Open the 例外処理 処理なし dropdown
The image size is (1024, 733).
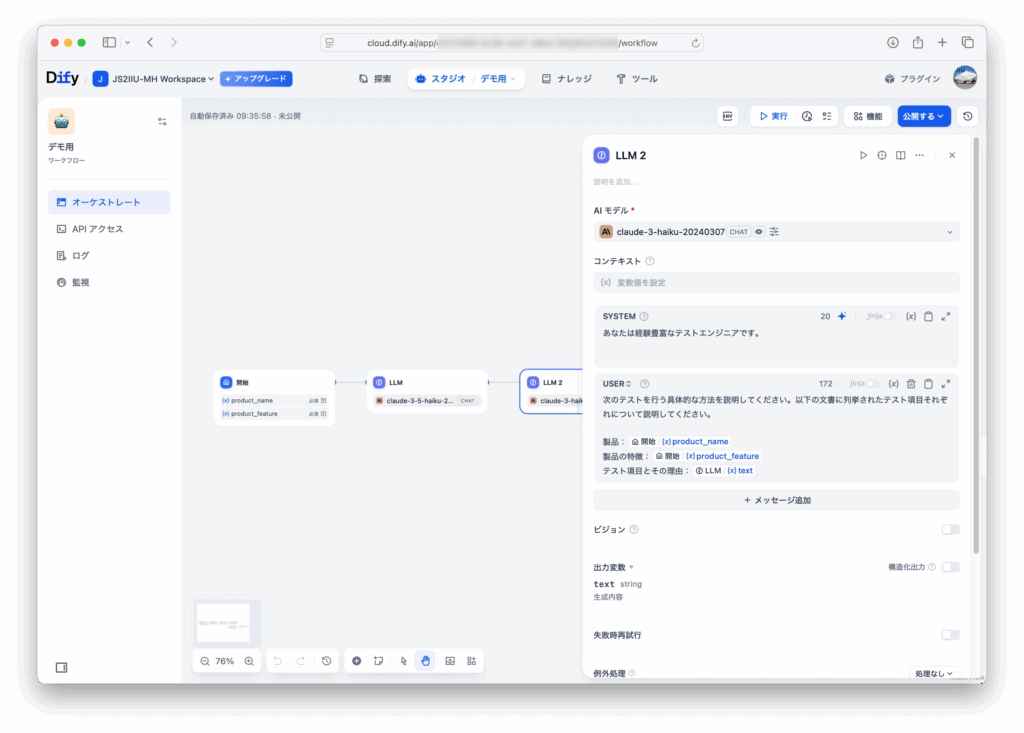[935, 674]
